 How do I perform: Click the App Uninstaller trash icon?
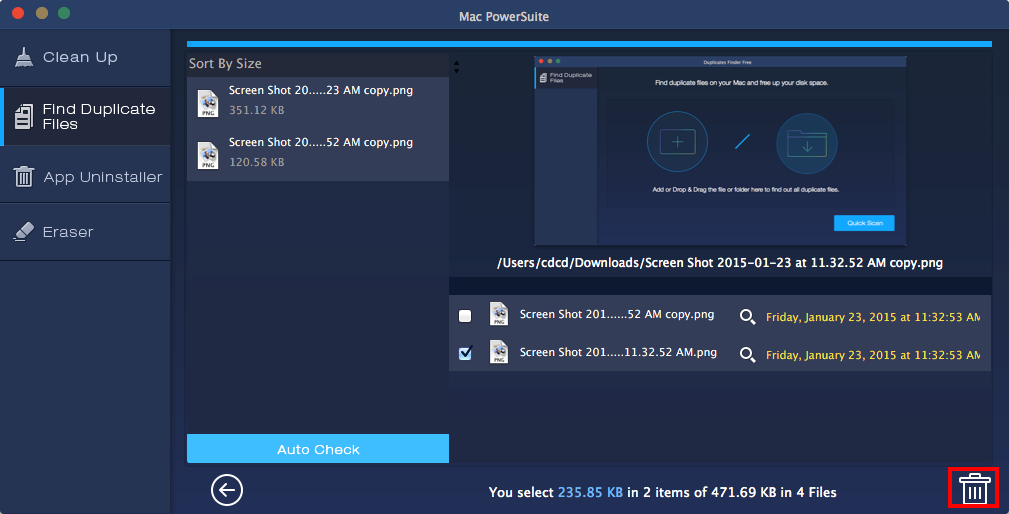click(x=24, y=176)
